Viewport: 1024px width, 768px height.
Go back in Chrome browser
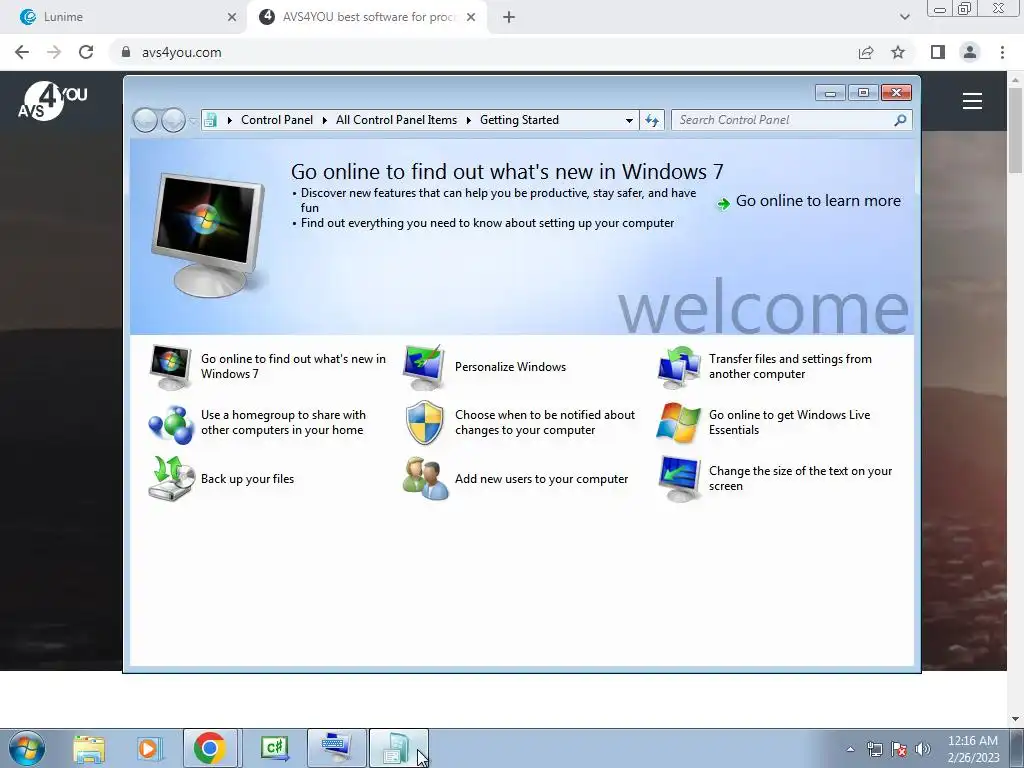[22, 52]
